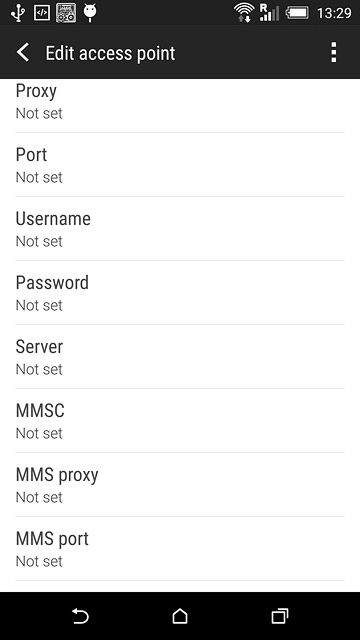Tap the USB connection status icon
This screenshot has height=640, width=360.
18,13
